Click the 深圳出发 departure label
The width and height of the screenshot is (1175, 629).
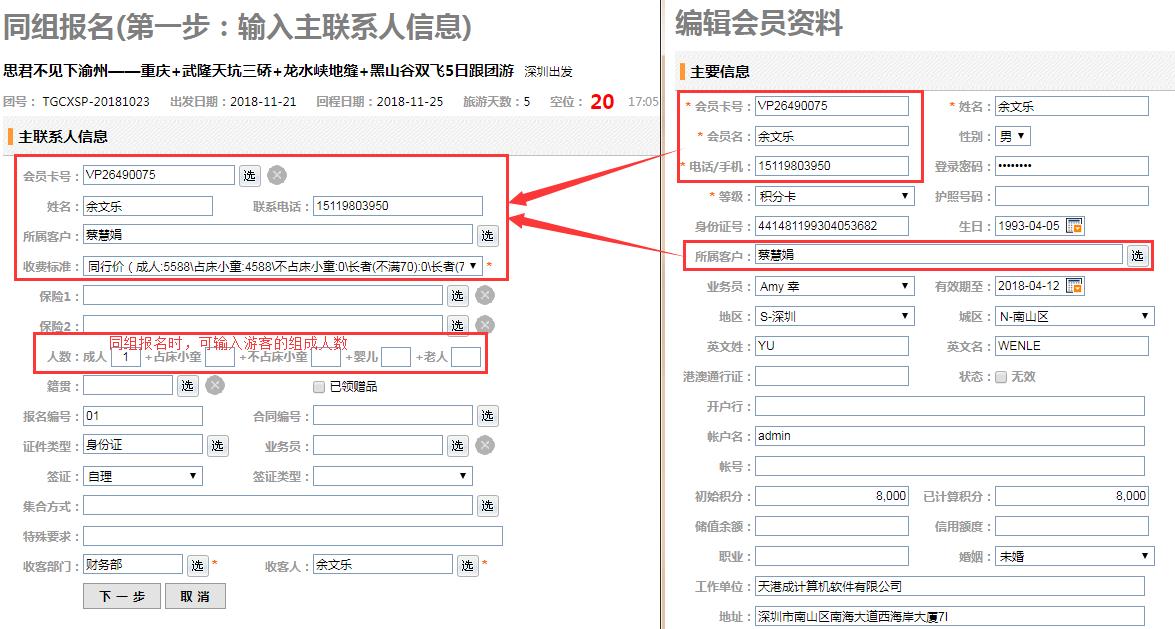549,72
